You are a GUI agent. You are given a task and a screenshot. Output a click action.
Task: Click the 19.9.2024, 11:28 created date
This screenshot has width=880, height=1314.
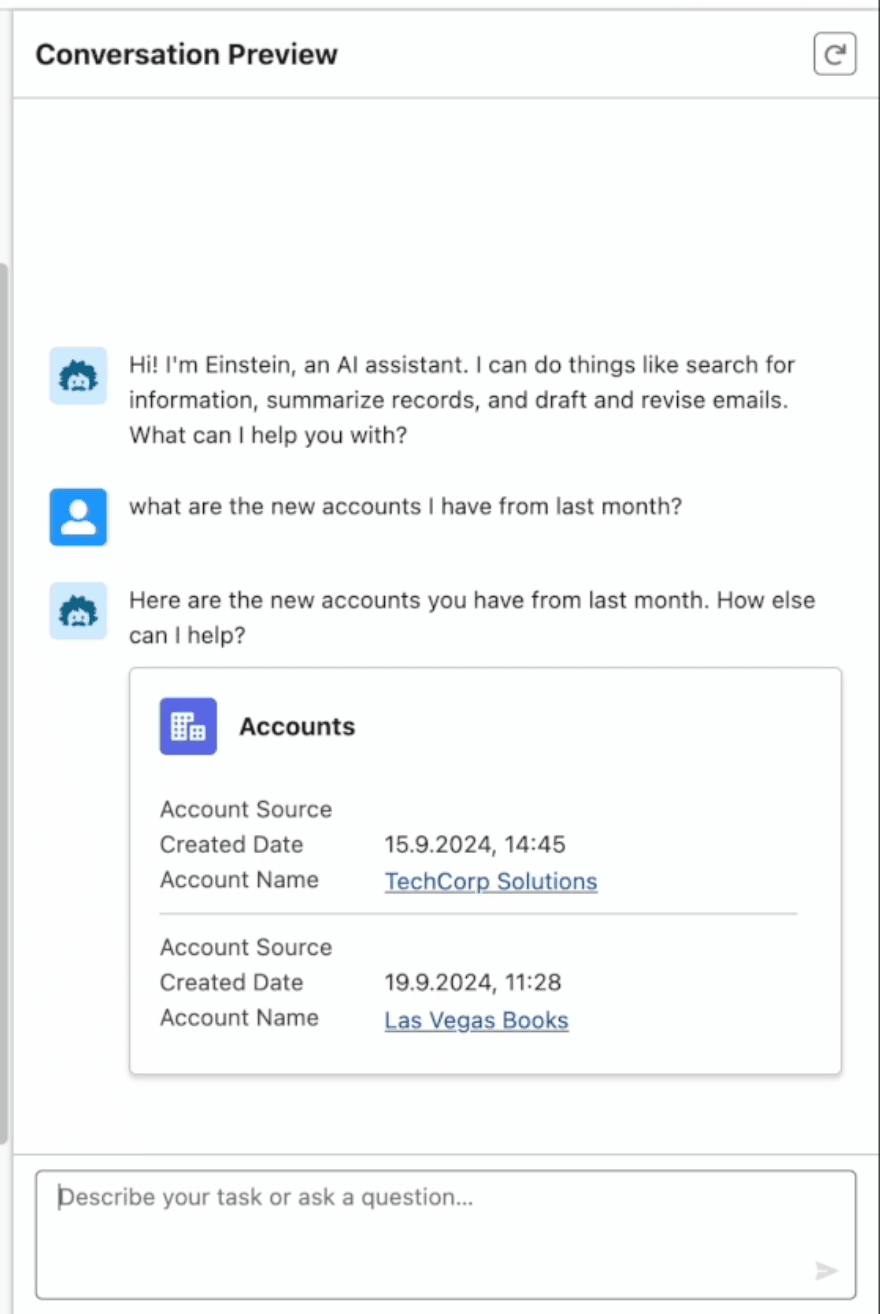pos(473,982)
